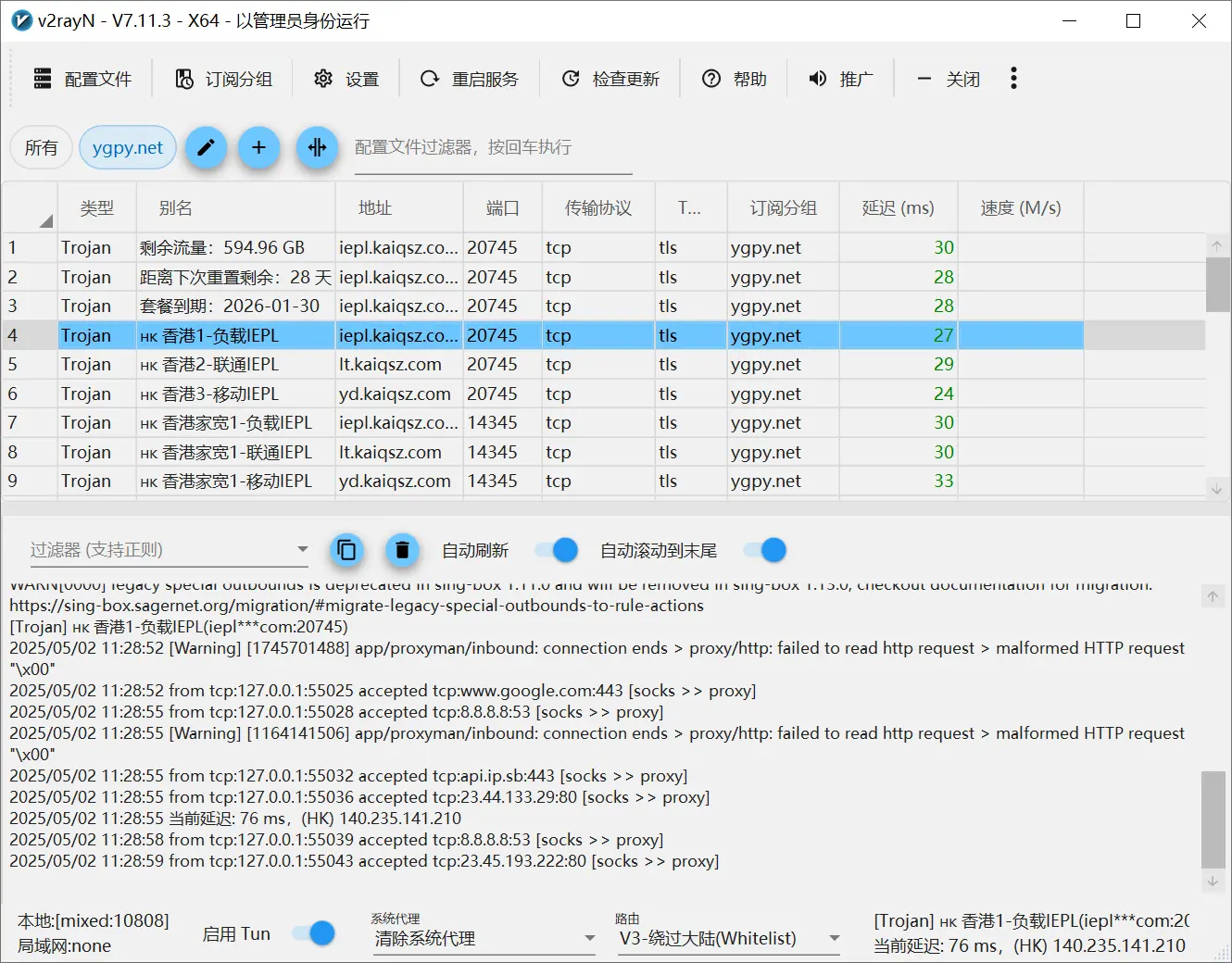Screen dimensions: 1232x963
Task: Sort by 类型 column header
Action: [97, 208]
